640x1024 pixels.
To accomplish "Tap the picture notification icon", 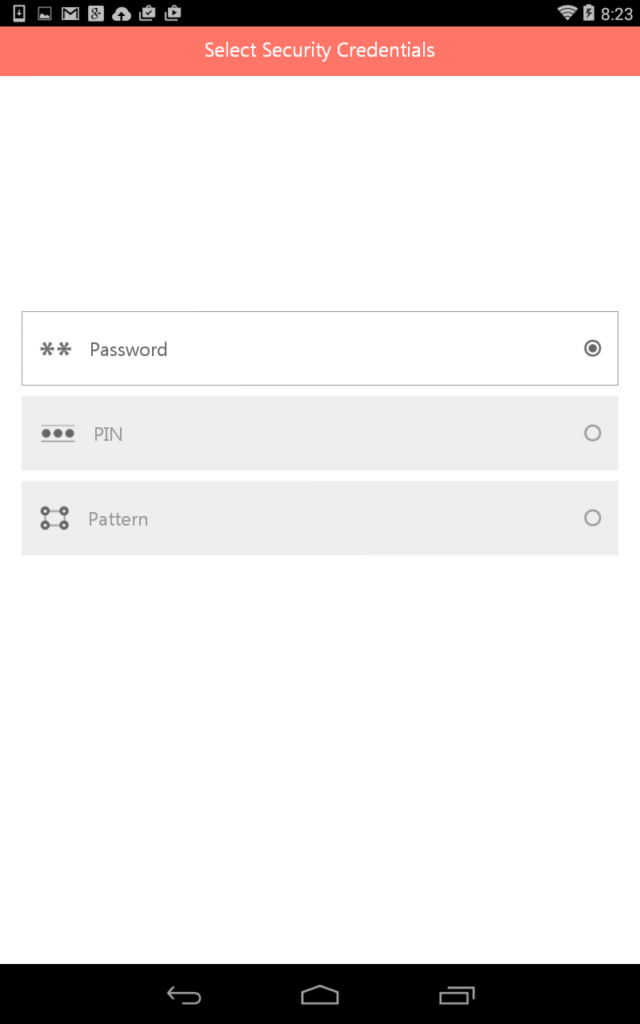I will (x=44, y=13).
